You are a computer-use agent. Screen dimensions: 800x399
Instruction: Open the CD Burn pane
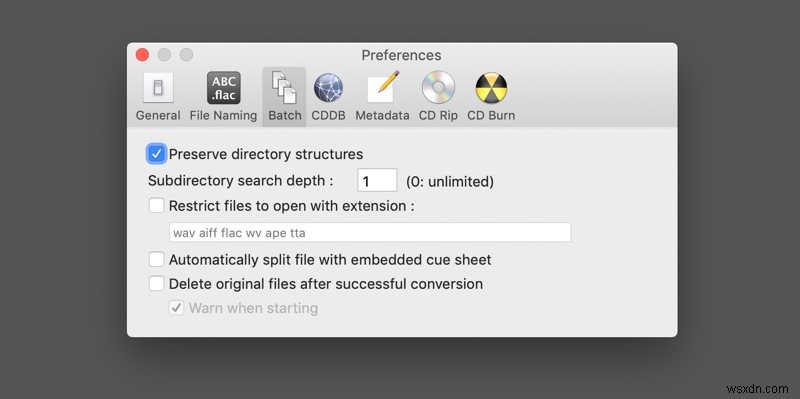[x=491, y=97]
